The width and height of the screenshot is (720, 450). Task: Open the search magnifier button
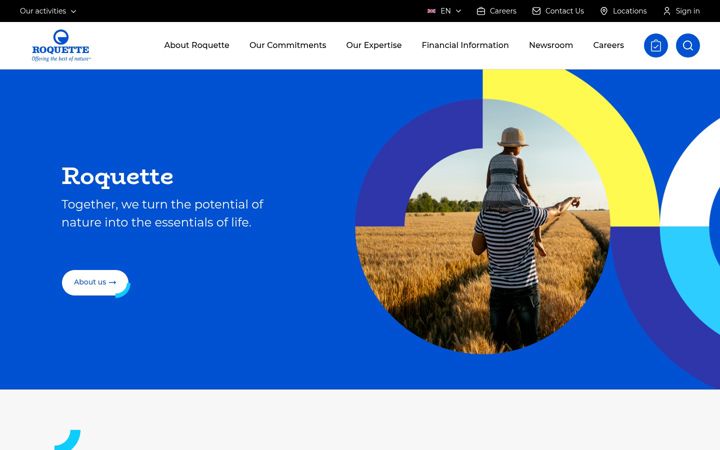[x=688, y=45]
